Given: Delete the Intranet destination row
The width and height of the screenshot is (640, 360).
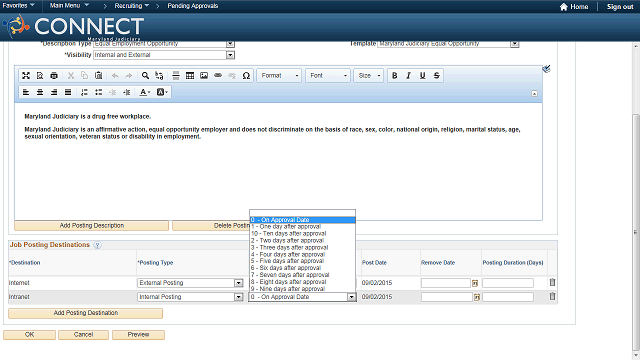Looking at the screenshot, I should pos(552,297).
